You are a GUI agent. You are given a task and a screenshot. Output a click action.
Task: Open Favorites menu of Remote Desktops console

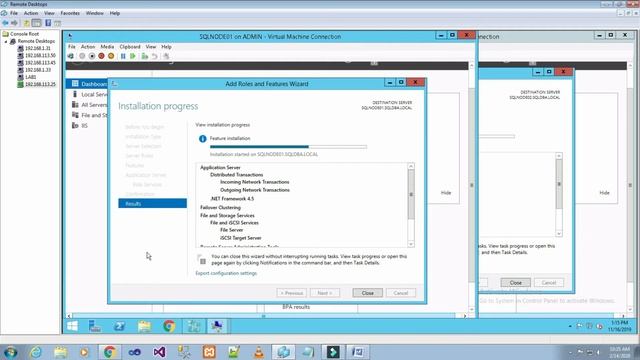[x=70, y=13]
